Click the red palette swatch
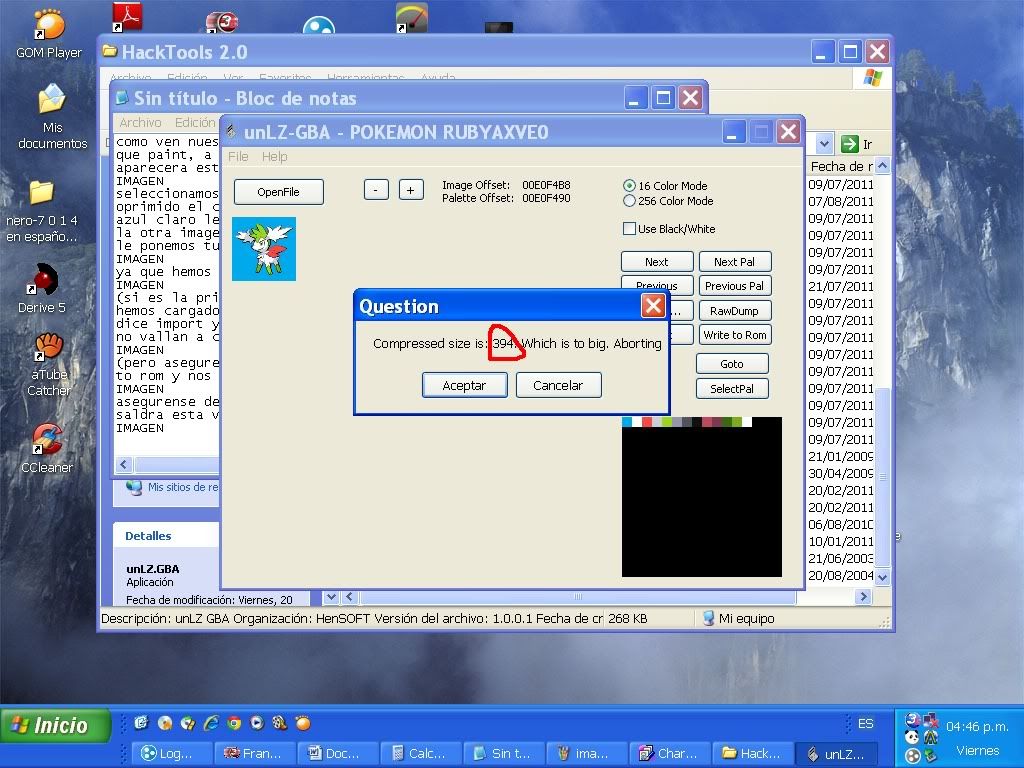 tap(647, 422)
